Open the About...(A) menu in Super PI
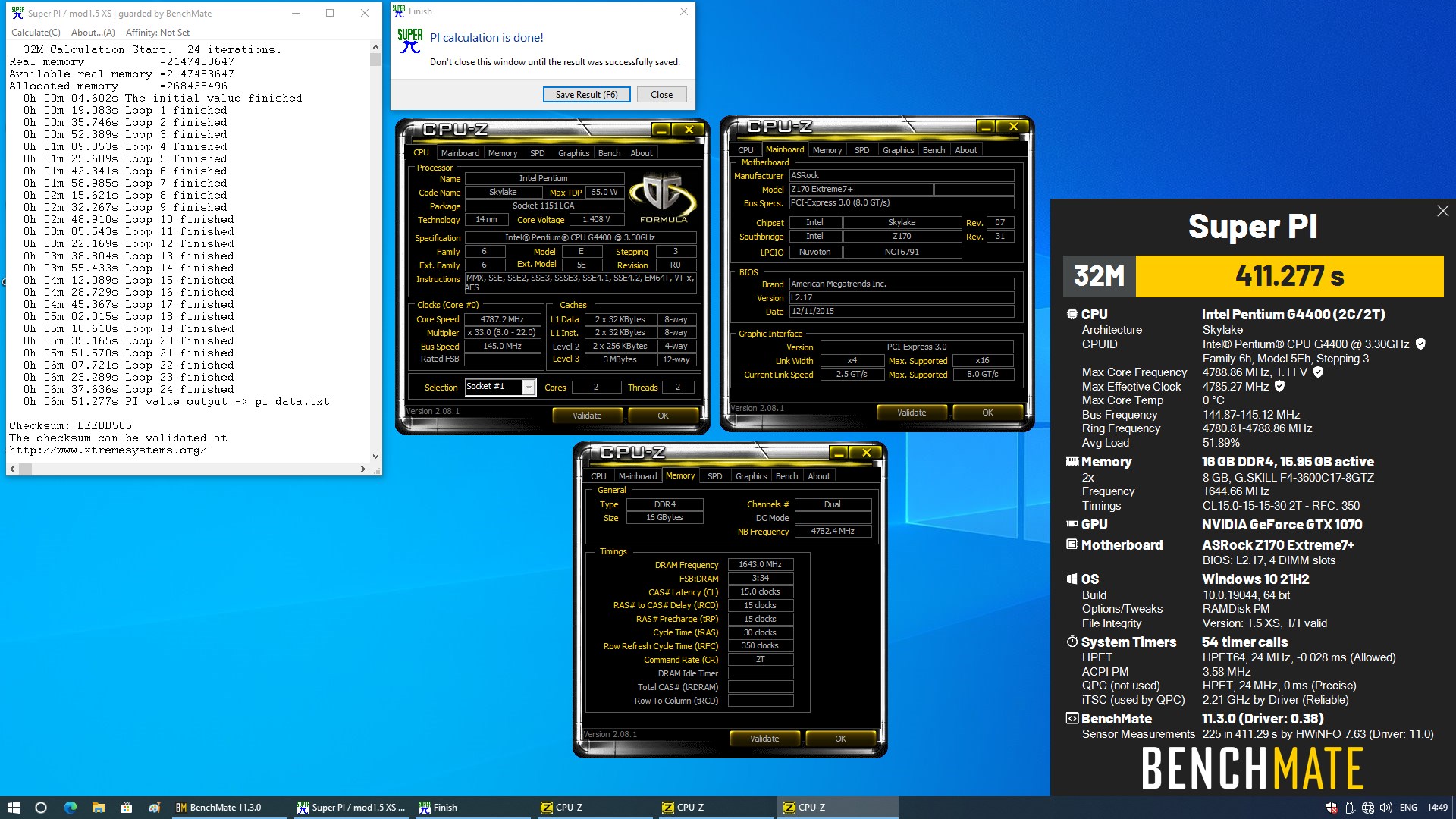1456x819 pixels. click(x=93, y=33)
